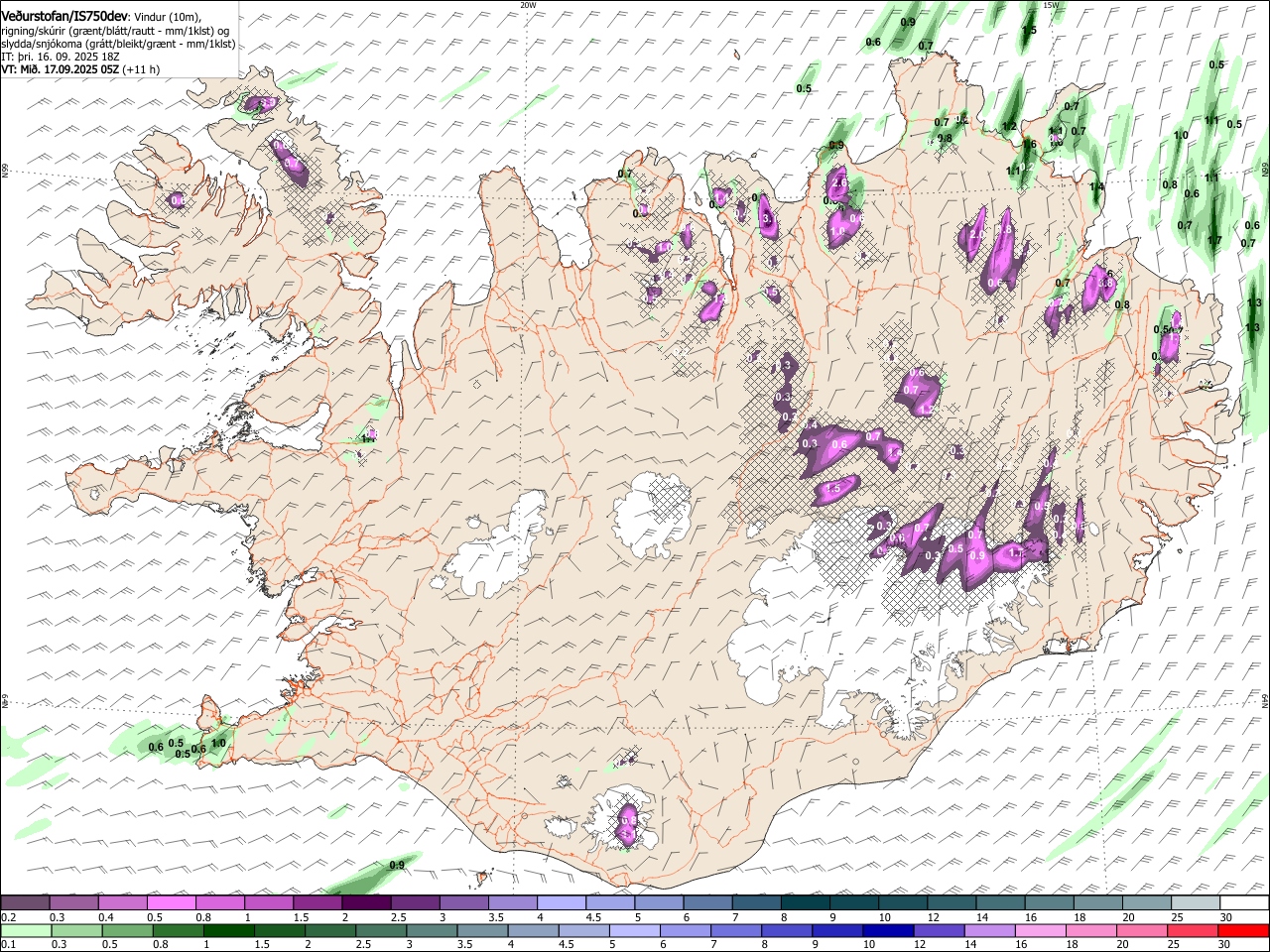
Task: Pick the bright red rain swatch after 30
Action: [x=1244, y=931]
